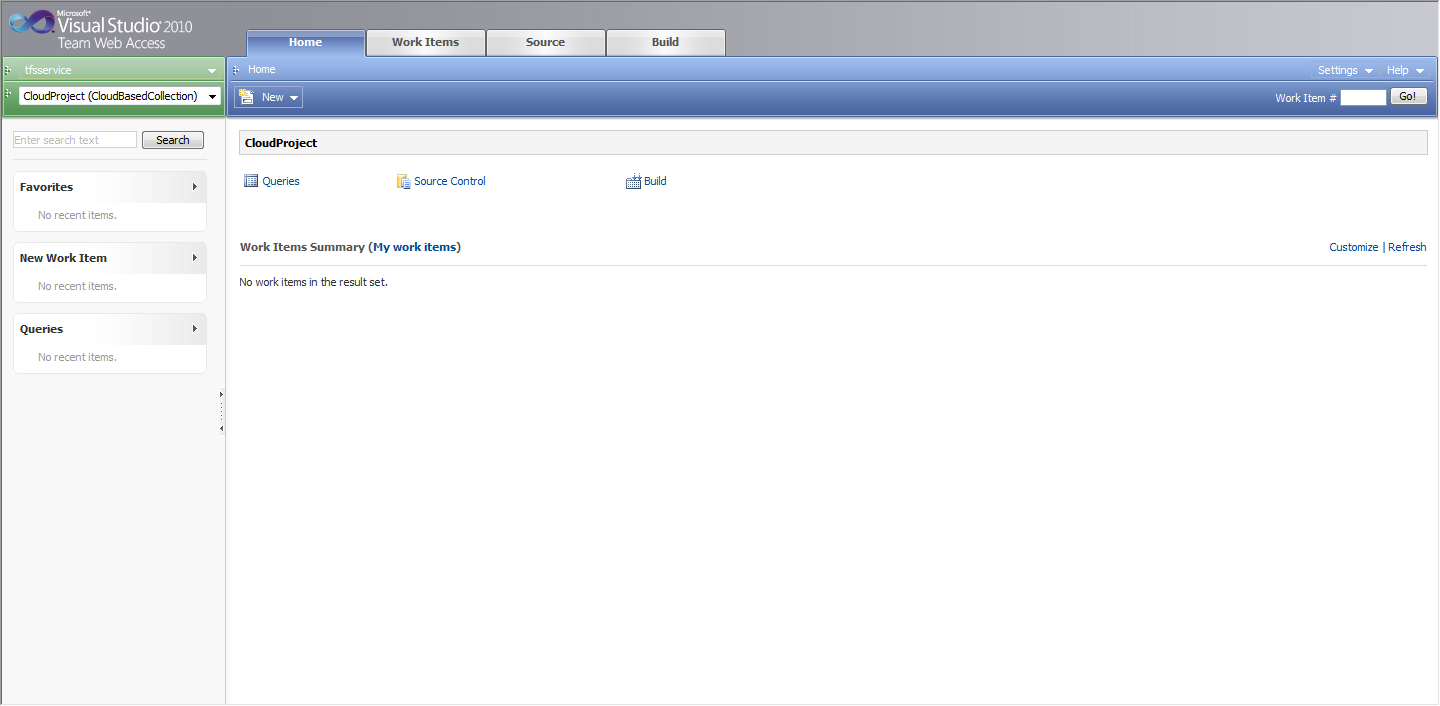Open the Source Control link
The width and height of the screenshot is (1440, 706).
pos(450,181)
